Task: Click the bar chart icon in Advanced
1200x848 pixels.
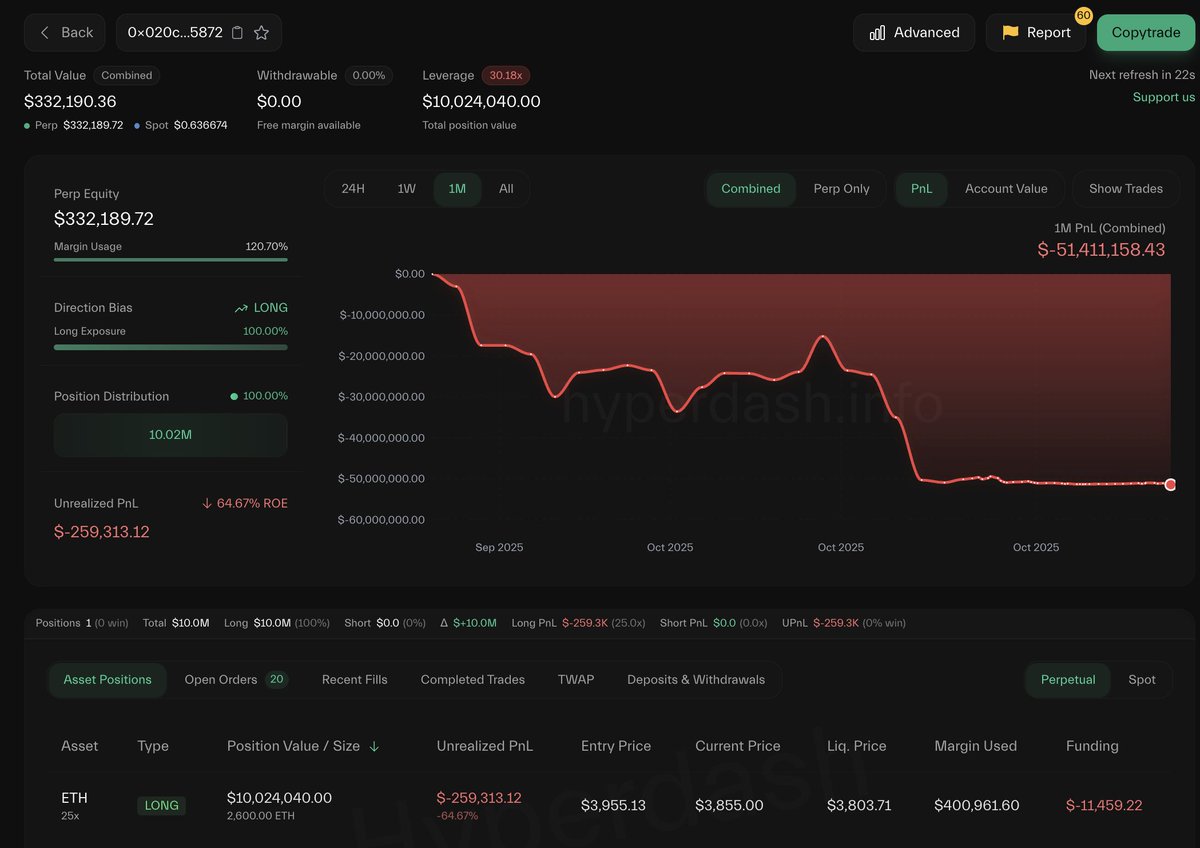Action: point(877,32)
